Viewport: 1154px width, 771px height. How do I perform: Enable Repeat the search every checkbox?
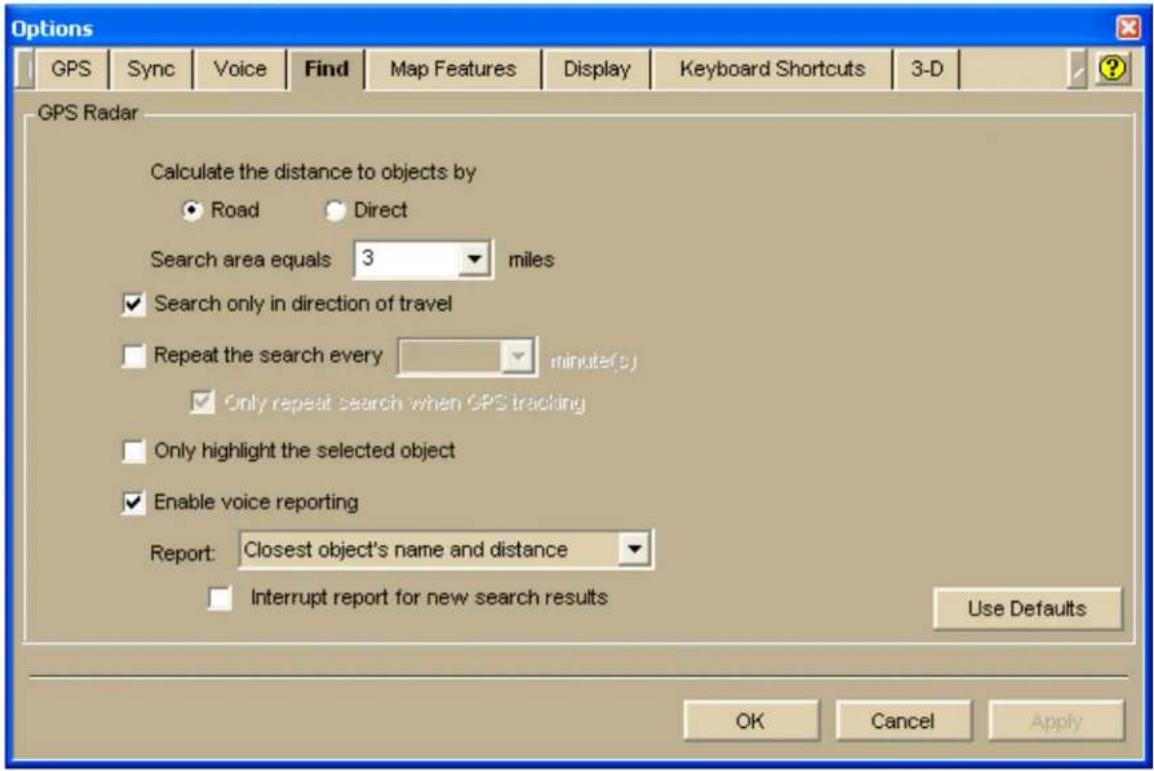tap(133, 355)
